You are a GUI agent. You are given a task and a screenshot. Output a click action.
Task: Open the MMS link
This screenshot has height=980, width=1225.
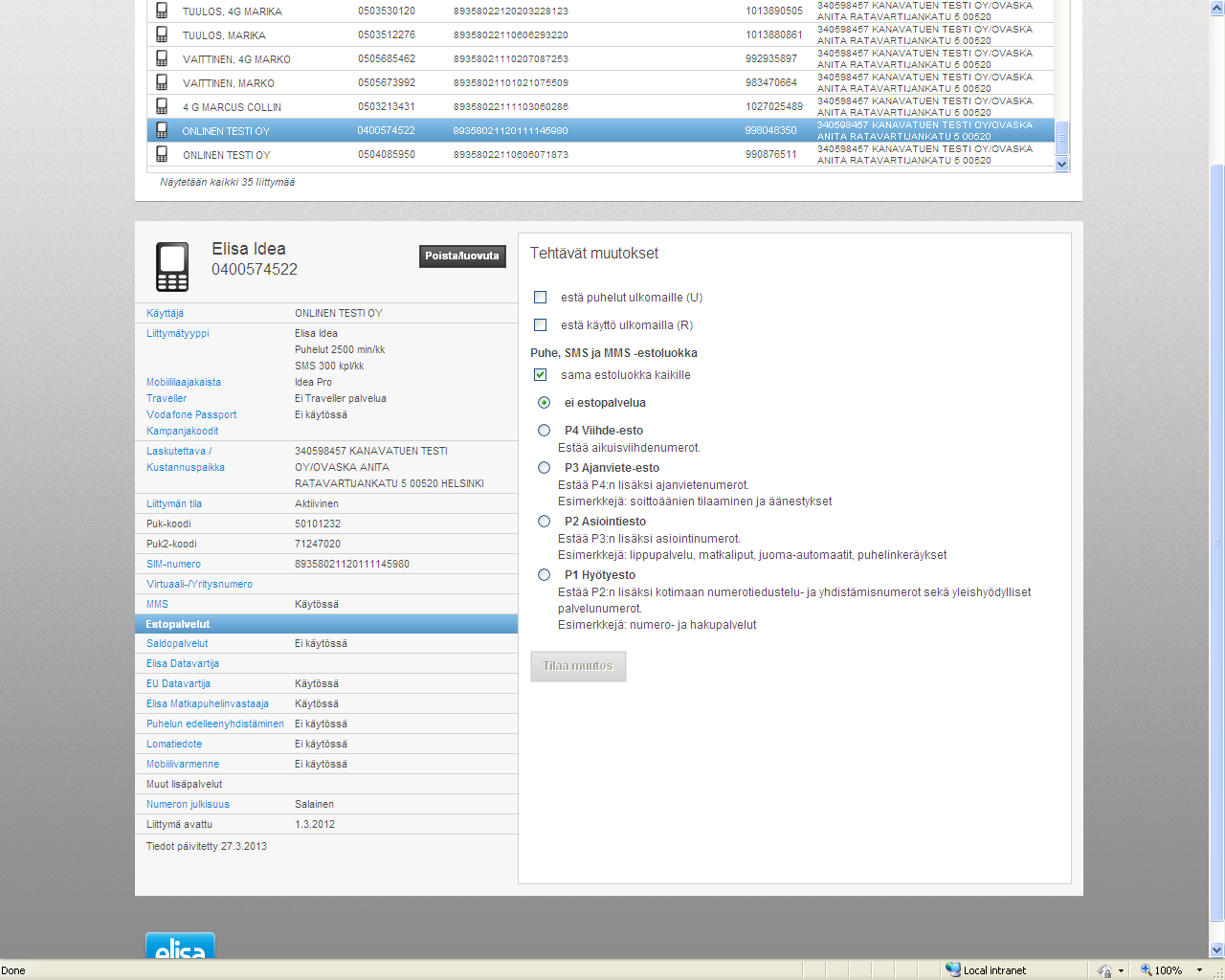coord(157,605)
